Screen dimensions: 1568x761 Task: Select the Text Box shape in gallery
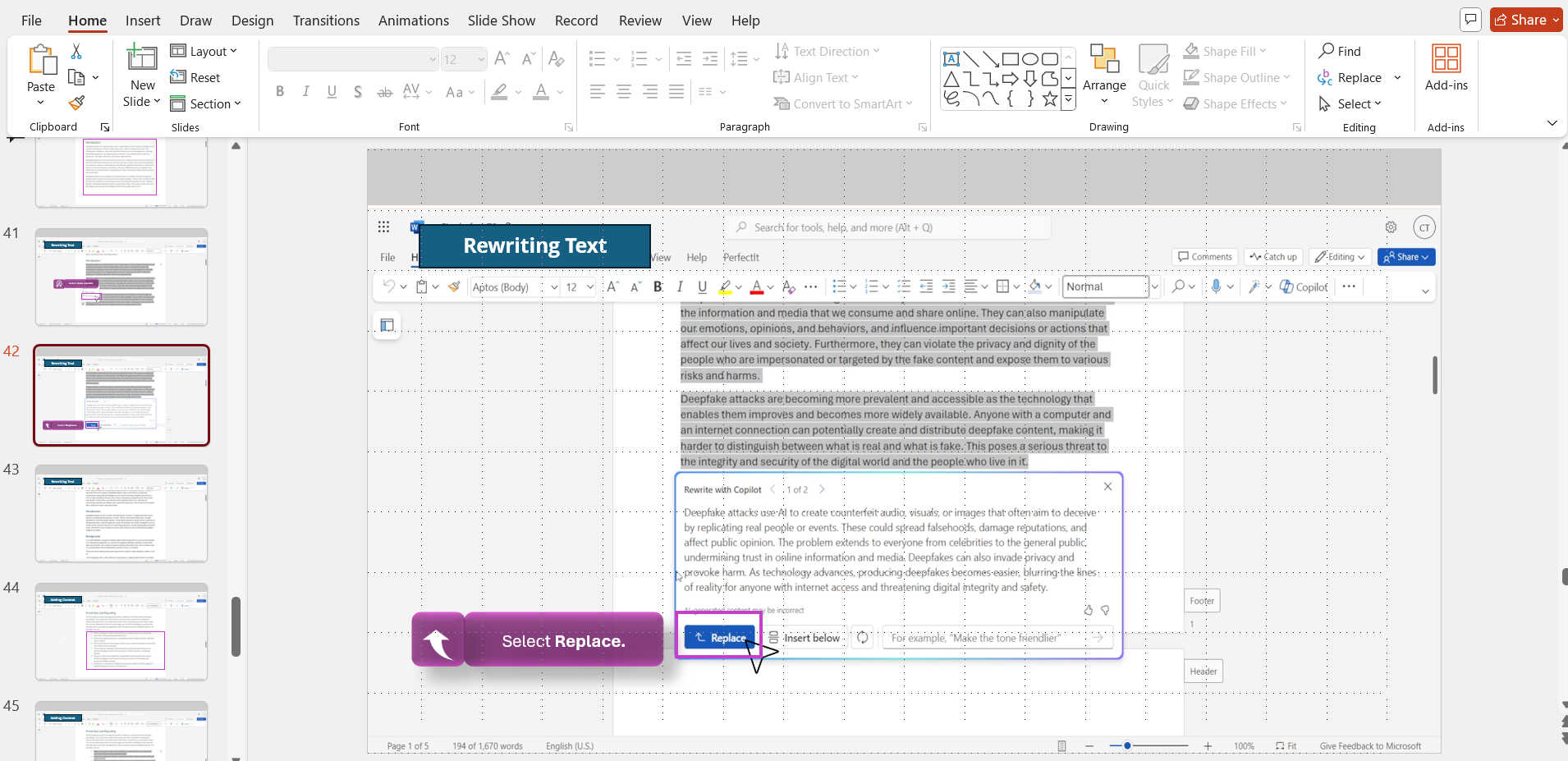951,59
